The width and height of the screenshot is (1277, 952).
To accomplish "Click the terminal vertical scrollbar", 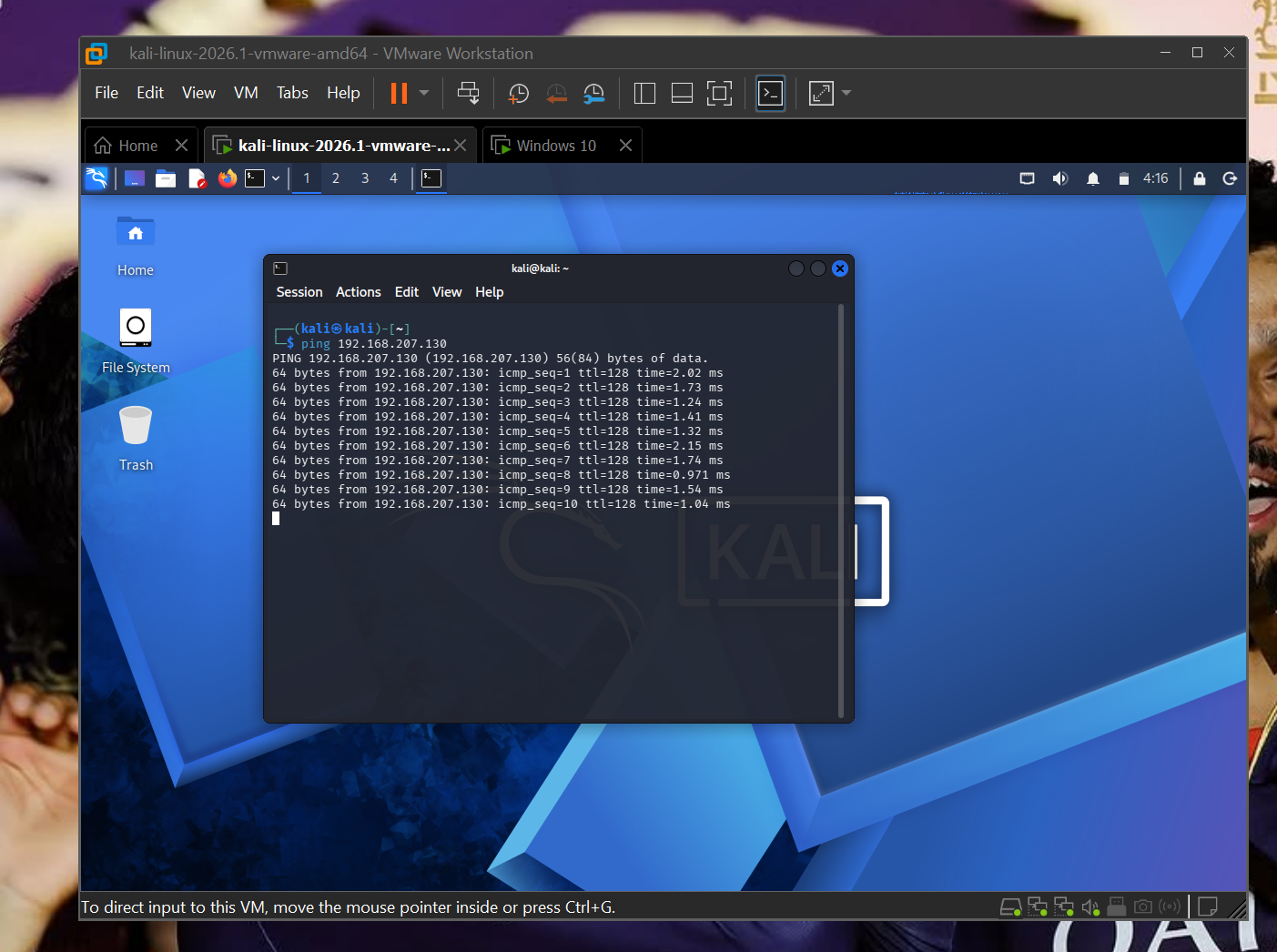I will point(841,511).
